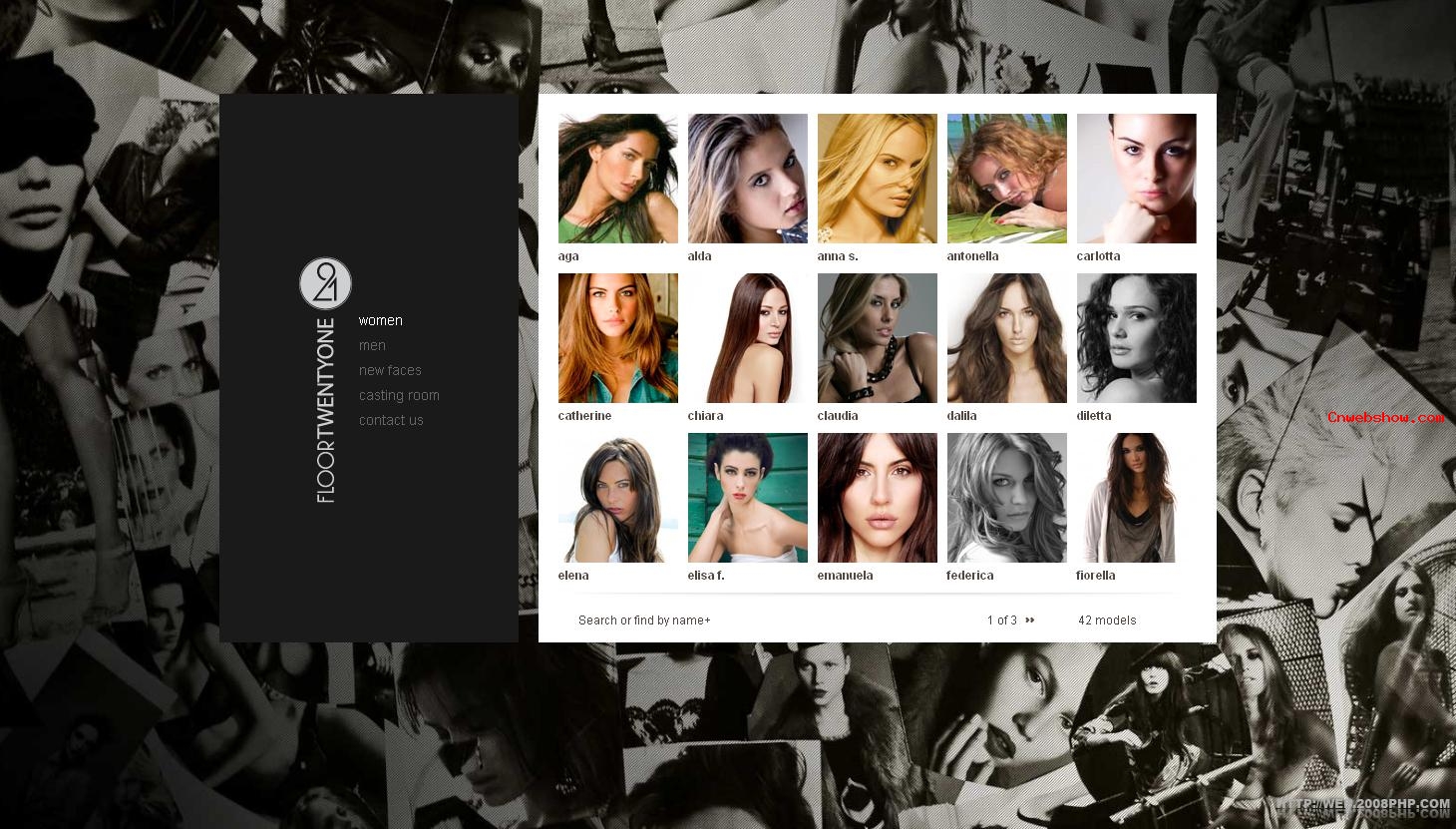Select the elisa f. thumbnail
Screen dimensions: 1456x829
(x=747, y=498)
